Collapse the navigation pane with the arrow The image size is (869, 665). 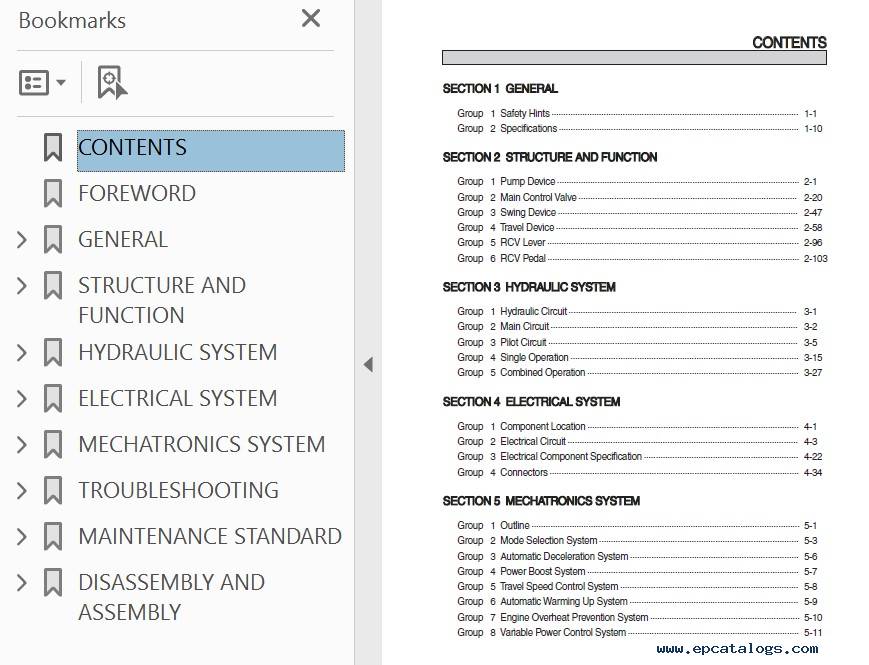pyautogui.click(x=368, y=365)
